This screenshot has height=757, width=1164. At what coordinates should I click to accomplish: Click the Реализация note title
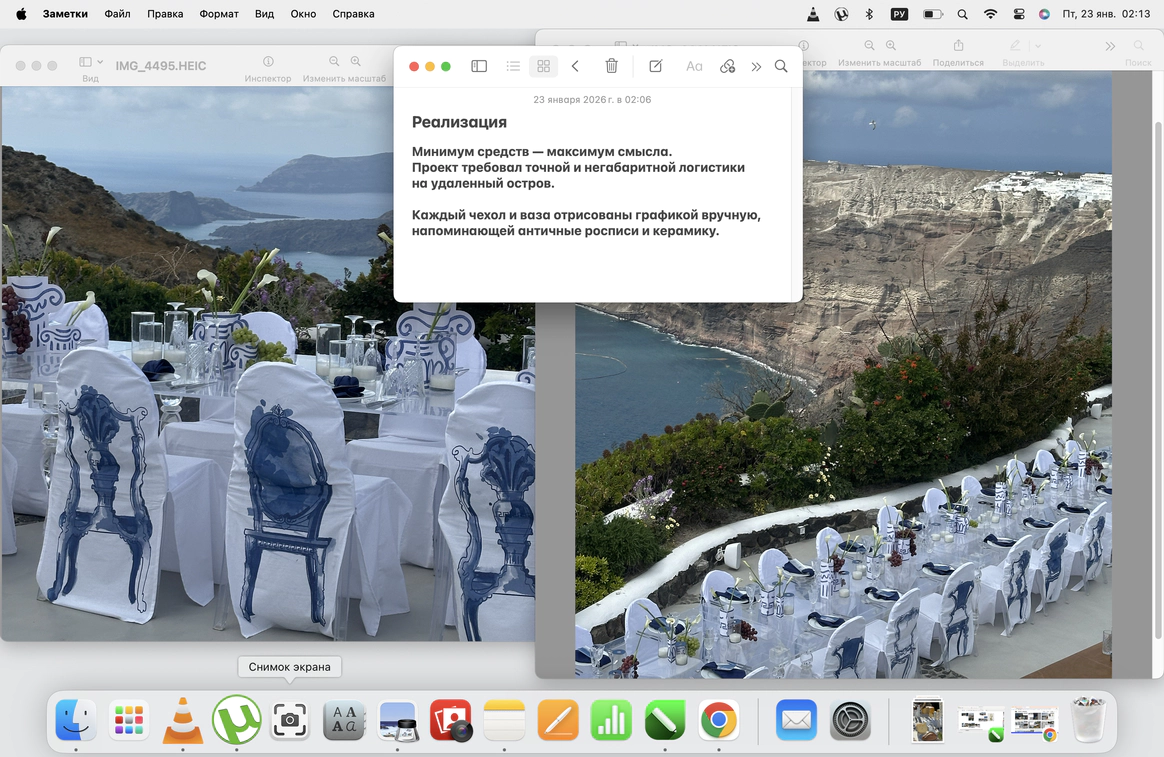click(459, 122)
